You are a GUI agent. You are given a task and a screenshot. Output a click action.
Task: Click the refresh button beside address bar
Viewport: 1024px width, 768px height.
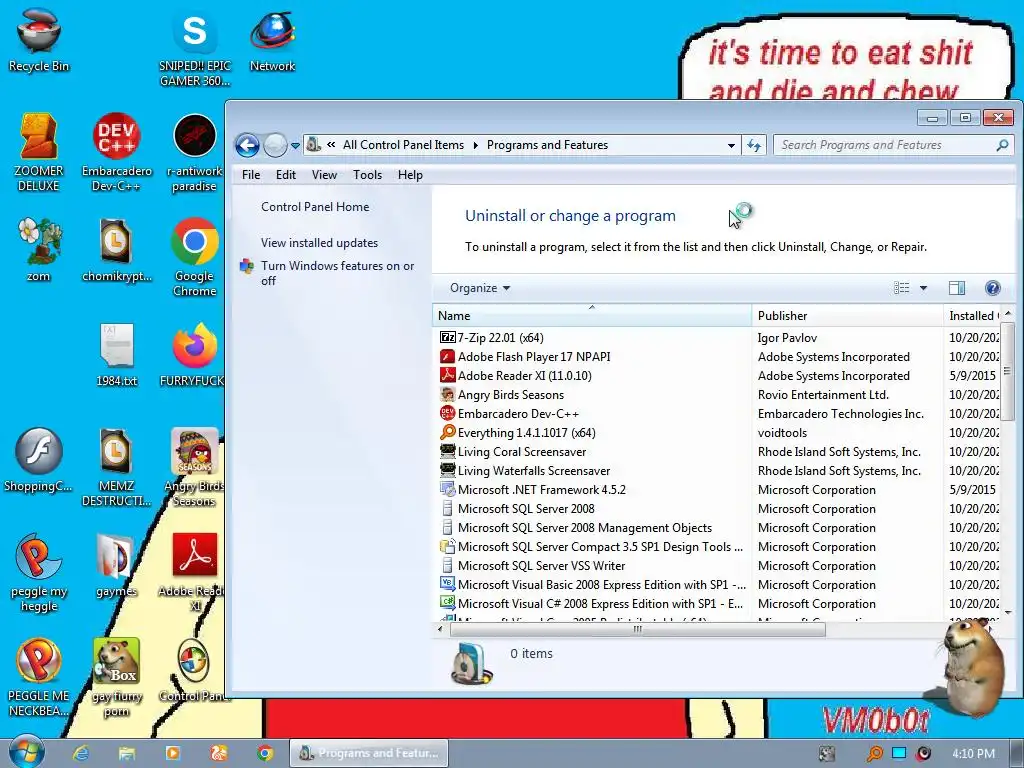pyautogui.click(x=754, y=145)
